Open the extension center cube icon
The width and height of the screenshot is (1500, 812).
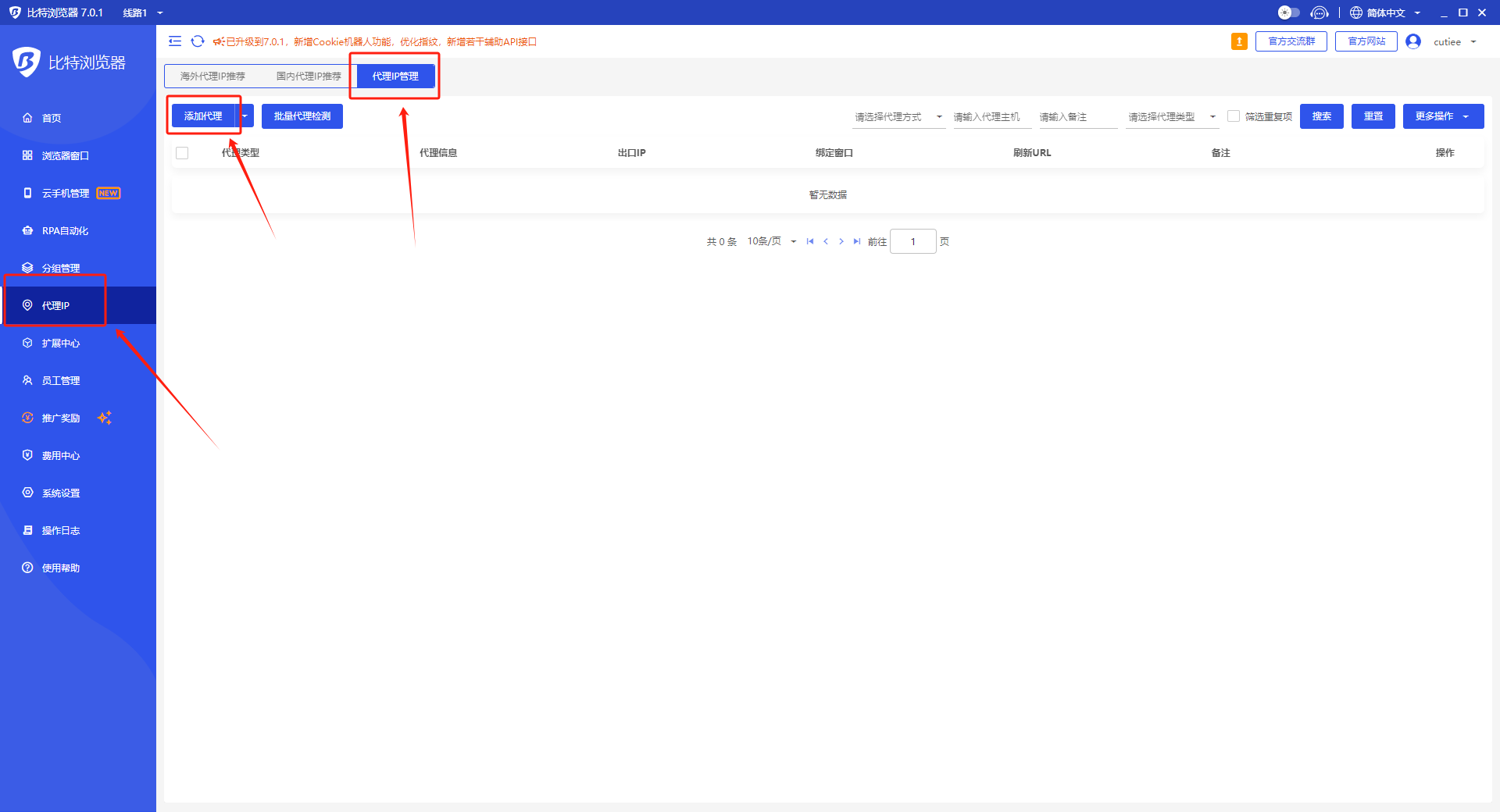click(27, 343)
